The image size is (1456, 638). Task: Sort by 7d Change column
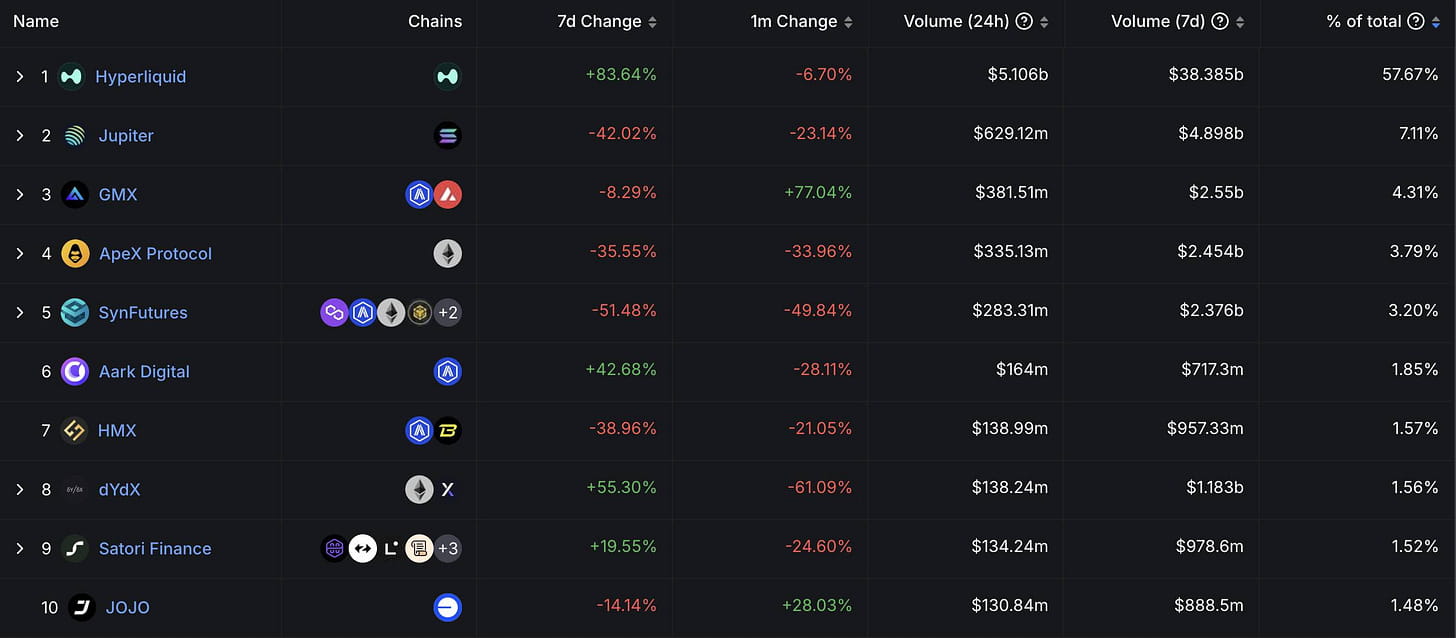652,21
